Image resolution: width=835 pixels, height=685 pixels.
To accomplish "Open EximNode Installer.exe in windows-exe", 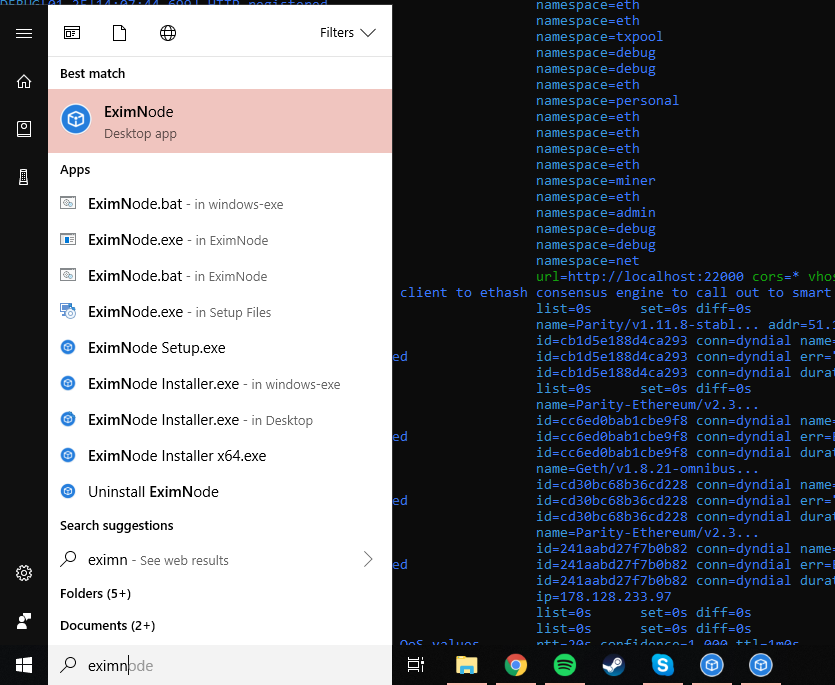I will (x=220, y=384).
